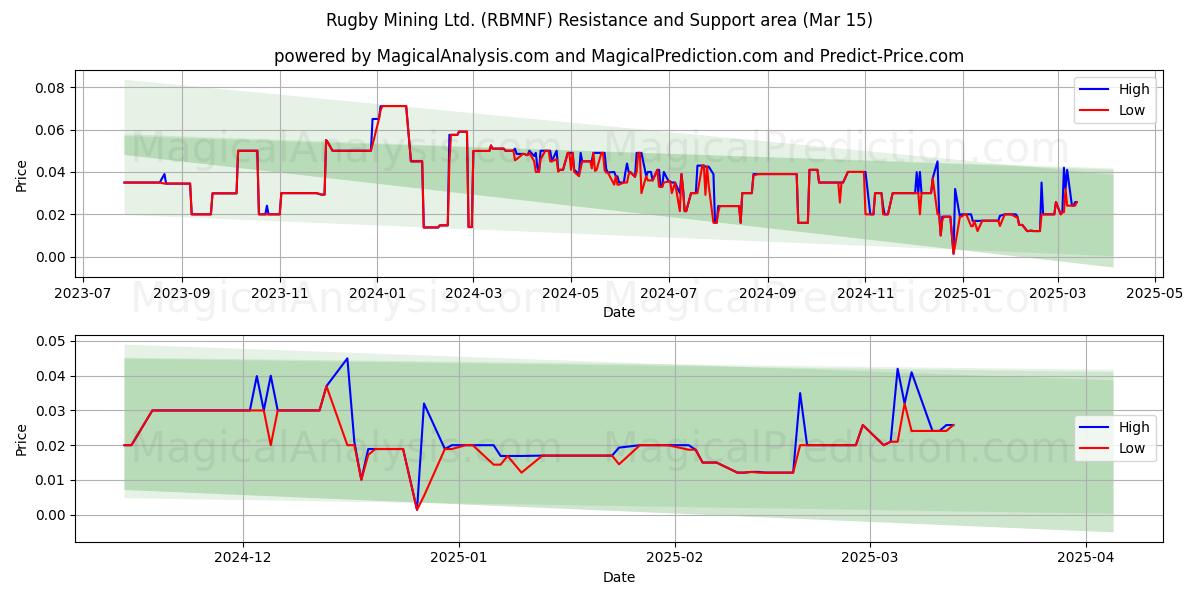The height and width of the screenshot is (600, 1200).
Task: Click the '2024-03' tick label on the upper chart
Action: coord(473,294)
